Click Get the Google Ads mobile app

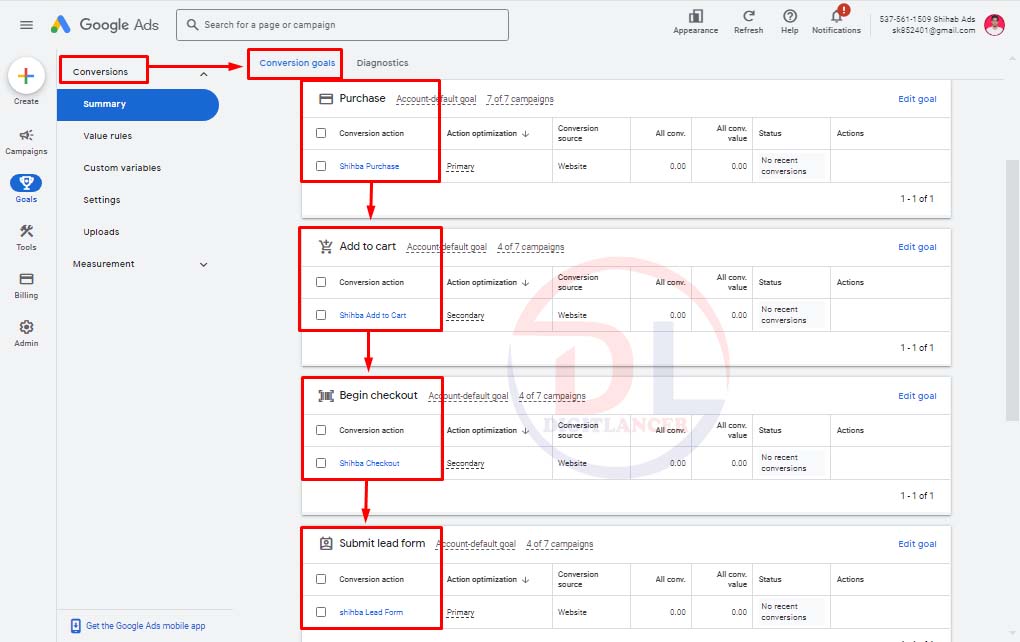tap(145, 626)
